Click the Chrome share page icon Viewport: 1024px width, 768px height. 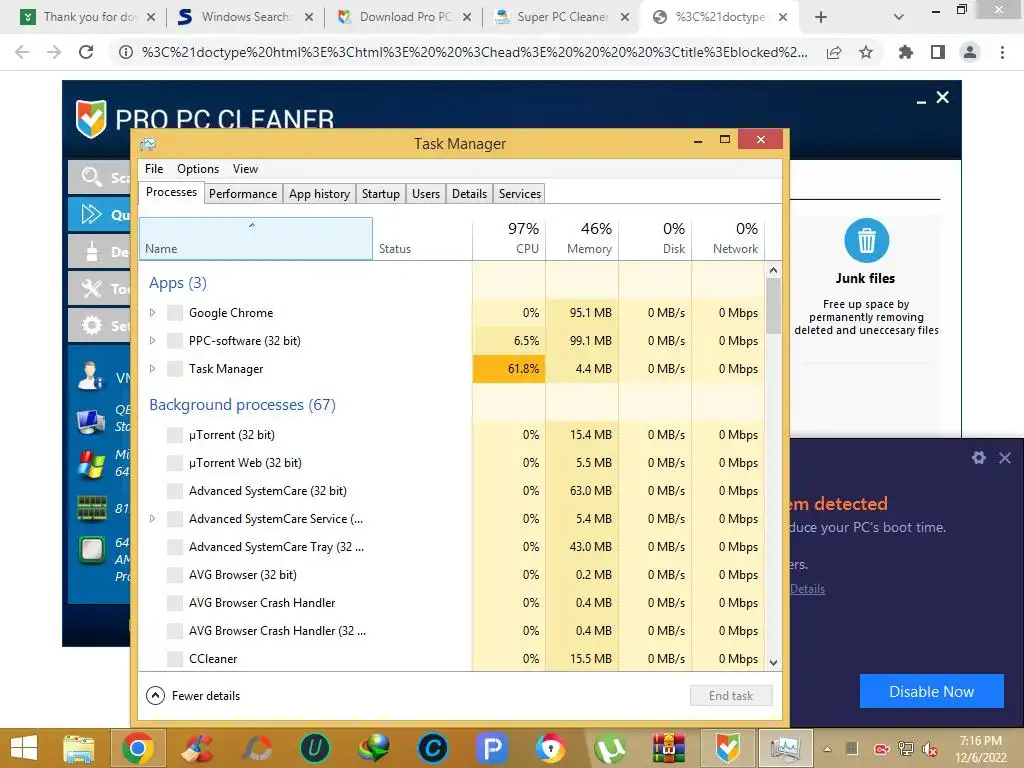click(834, 52)
